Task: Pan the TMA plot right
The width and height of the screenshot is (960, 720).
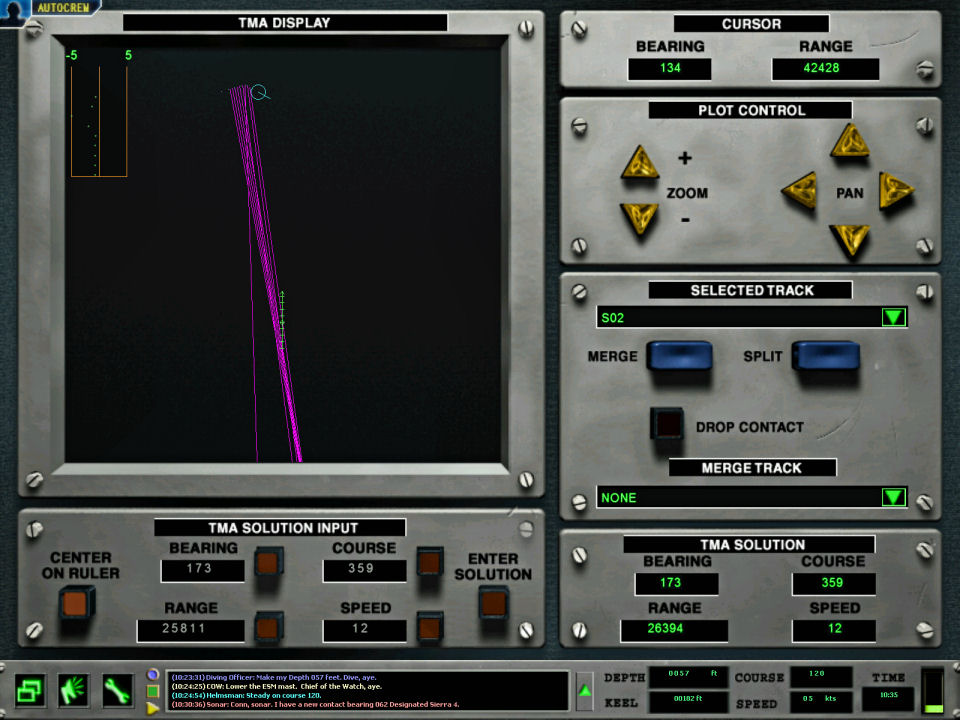Action: point(896,190)
